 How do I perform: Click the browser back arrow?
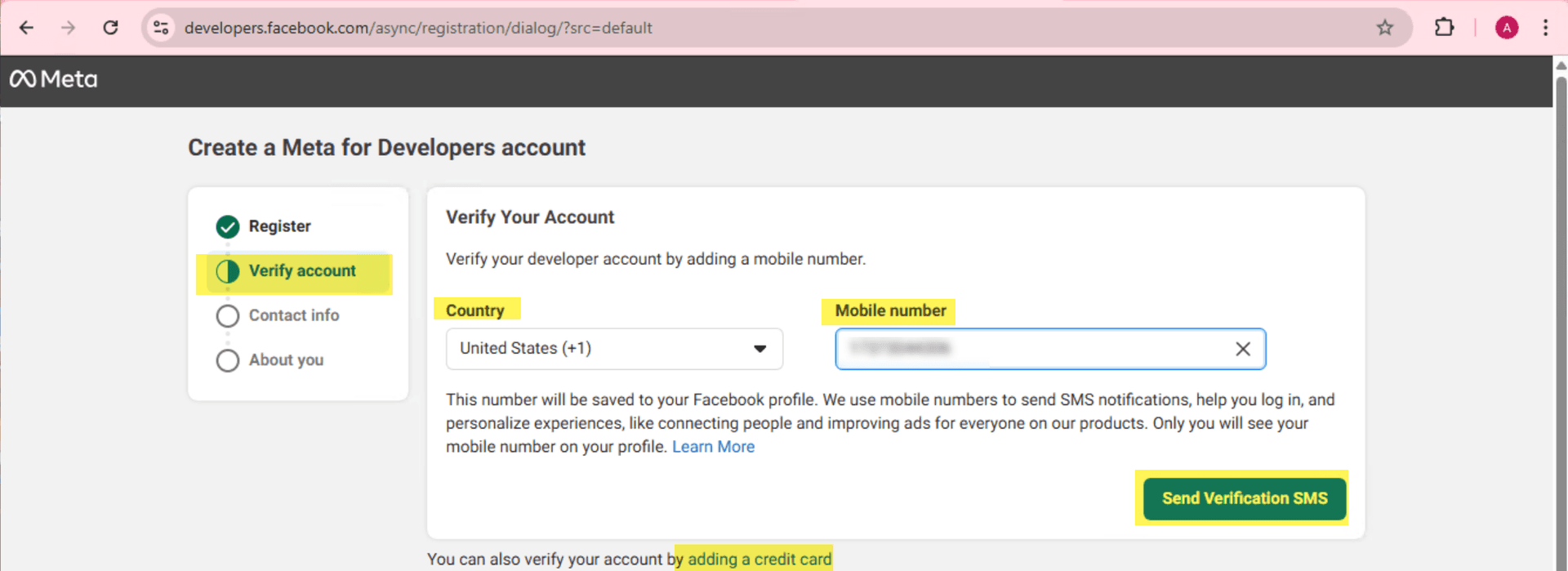(x=26, y=28)
